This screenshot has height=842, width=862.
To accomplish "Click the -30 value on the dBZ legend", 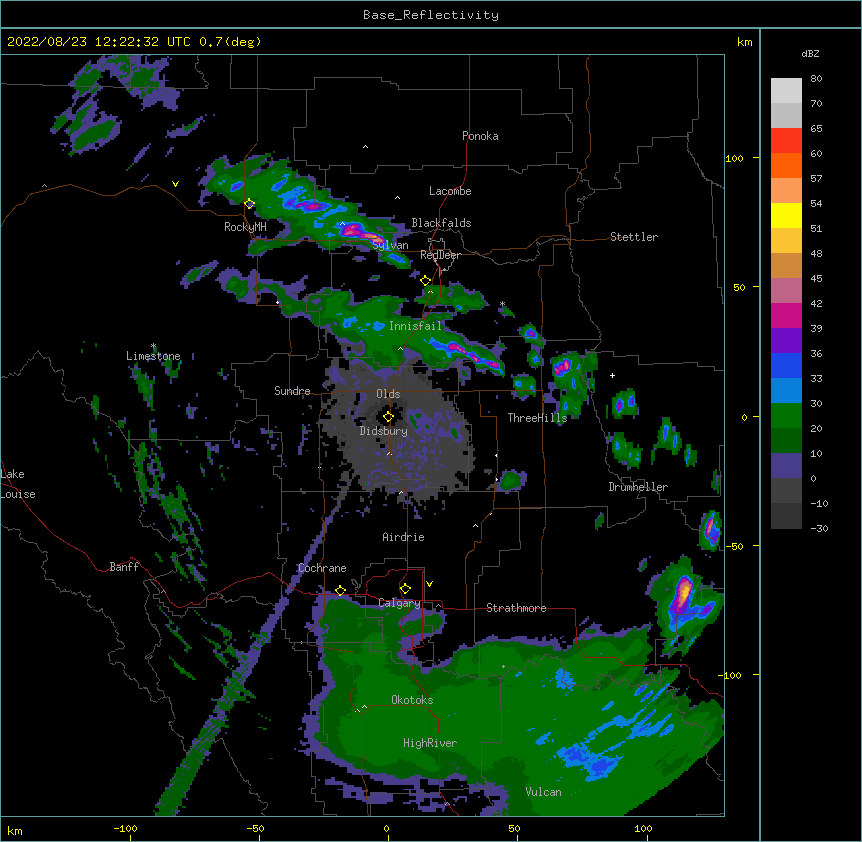I will click(819, 528).
